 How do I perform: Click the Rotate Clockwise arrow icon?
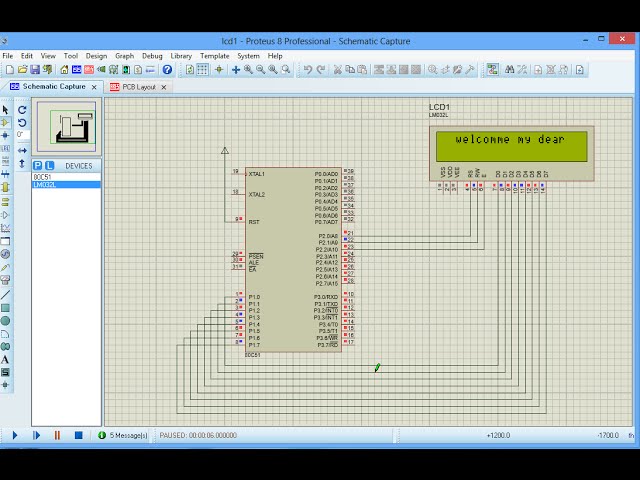22,110
